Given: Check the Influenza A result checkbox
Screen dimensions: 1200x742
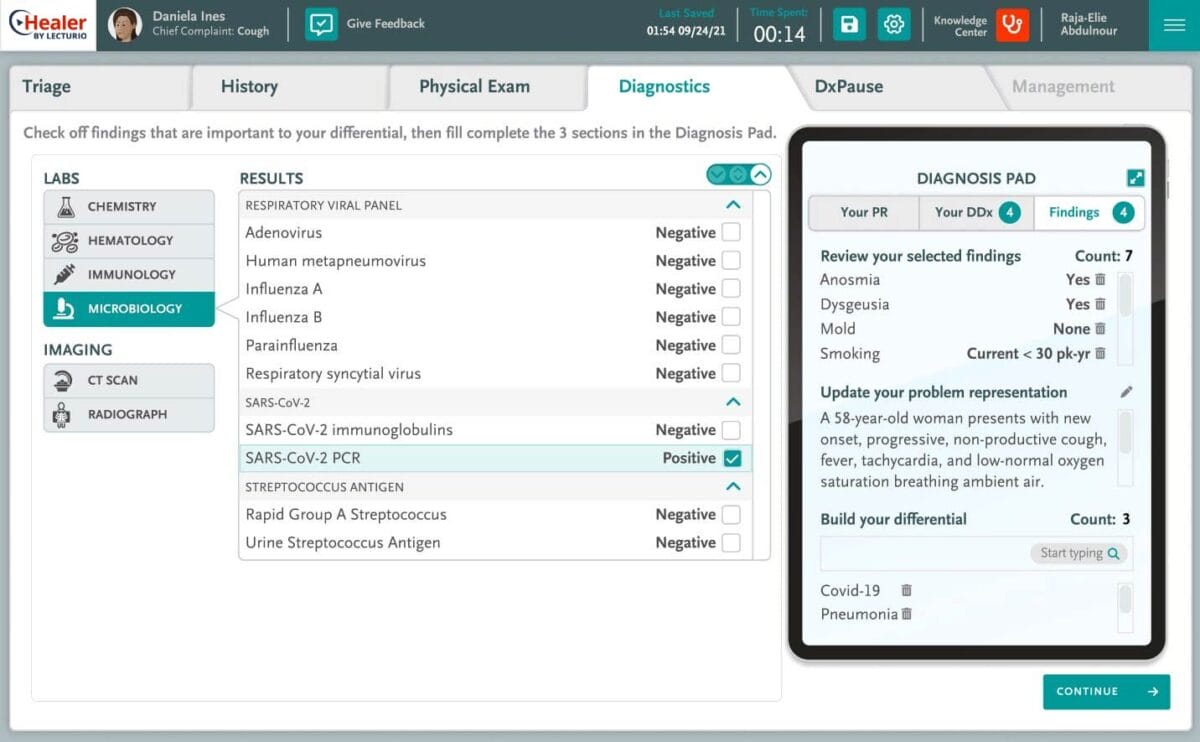Looking at the screenshot, I should [x=731, y=289].
